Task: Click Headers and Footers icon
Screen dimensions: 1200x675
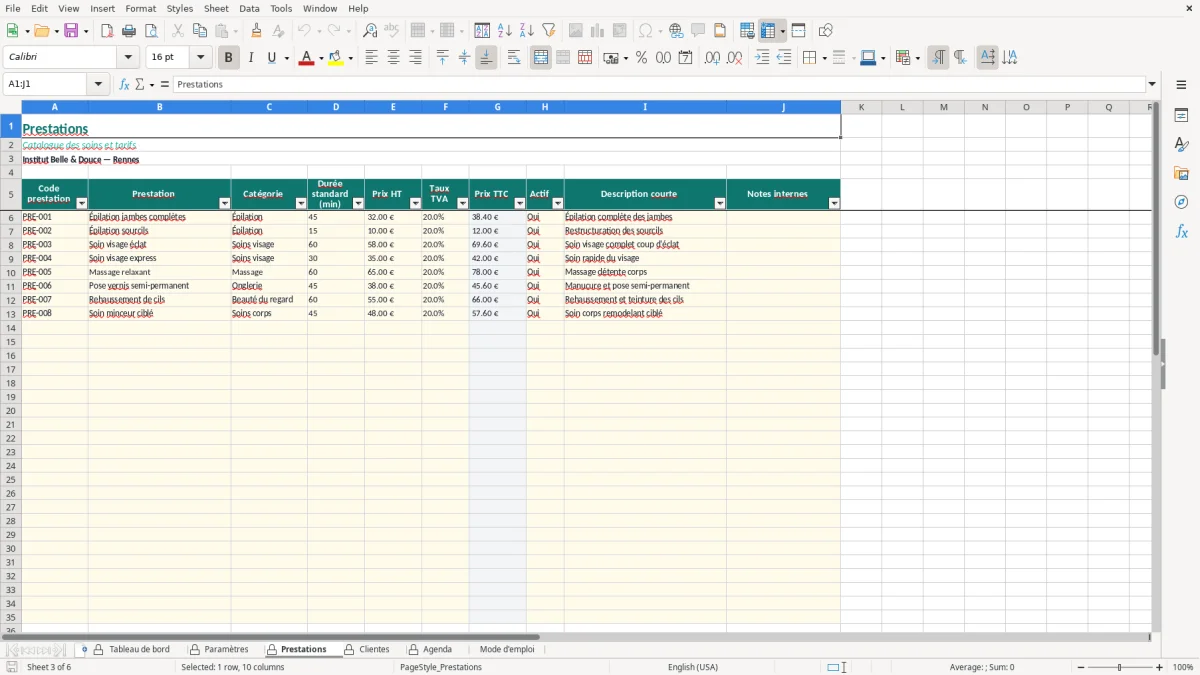Action: 720,31
